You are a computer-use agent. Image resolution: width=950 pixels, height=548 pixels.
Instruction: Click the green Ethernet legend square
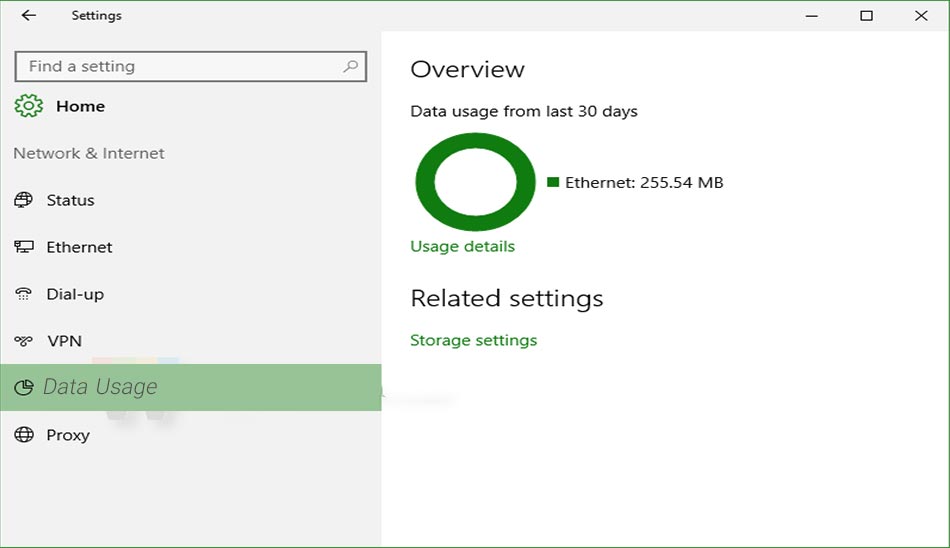pos(553,182)
